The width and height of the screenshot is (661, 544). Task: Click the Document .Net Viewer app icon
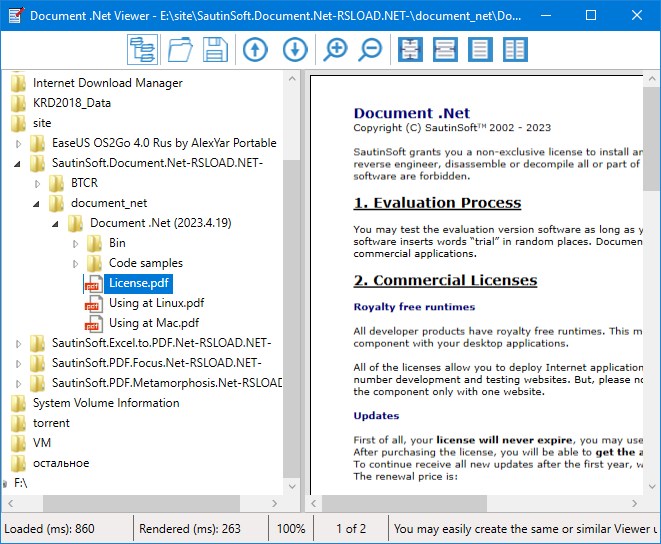[16, 16]
